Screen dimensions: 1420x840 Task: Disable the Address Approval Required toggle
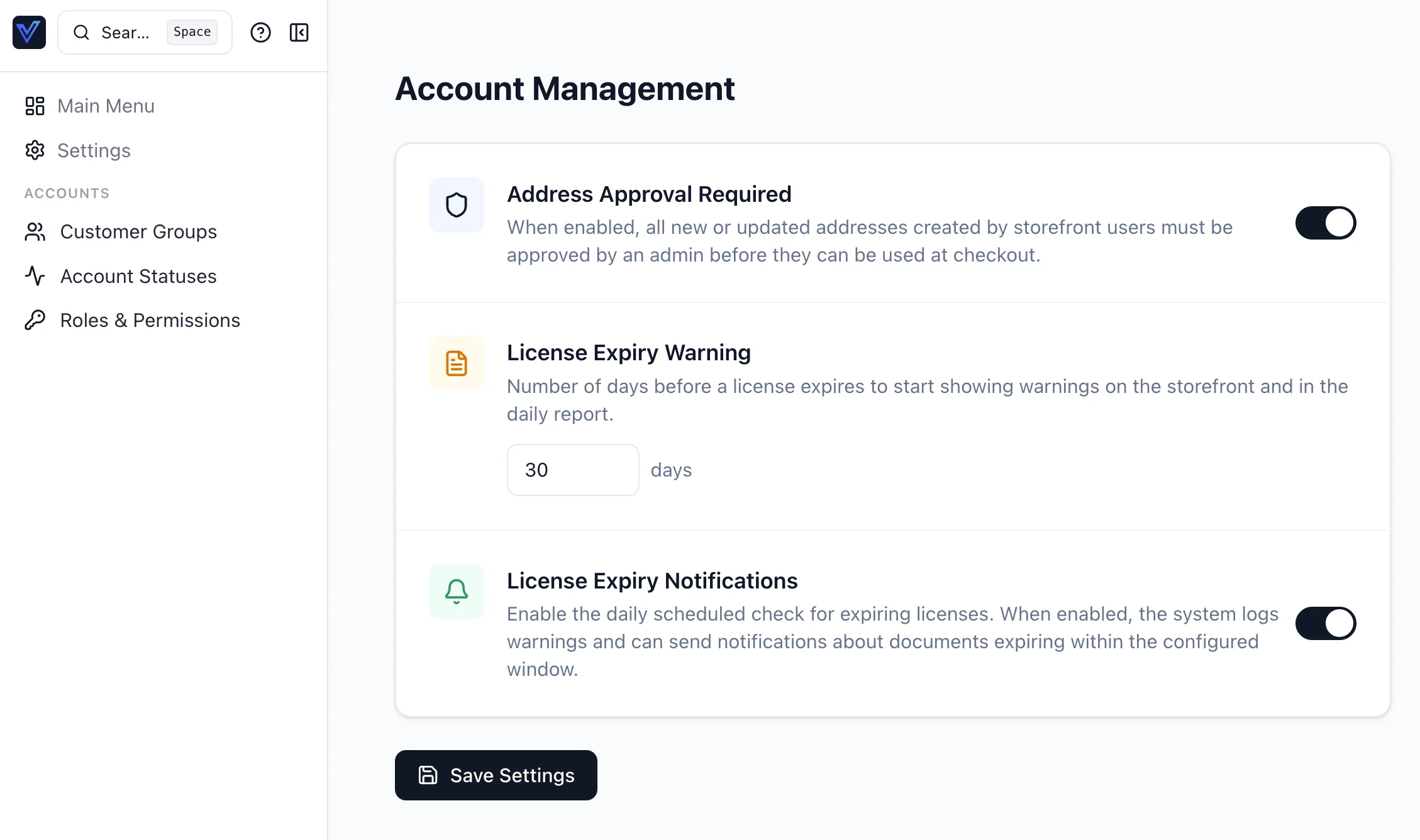tap(1326, 223)
